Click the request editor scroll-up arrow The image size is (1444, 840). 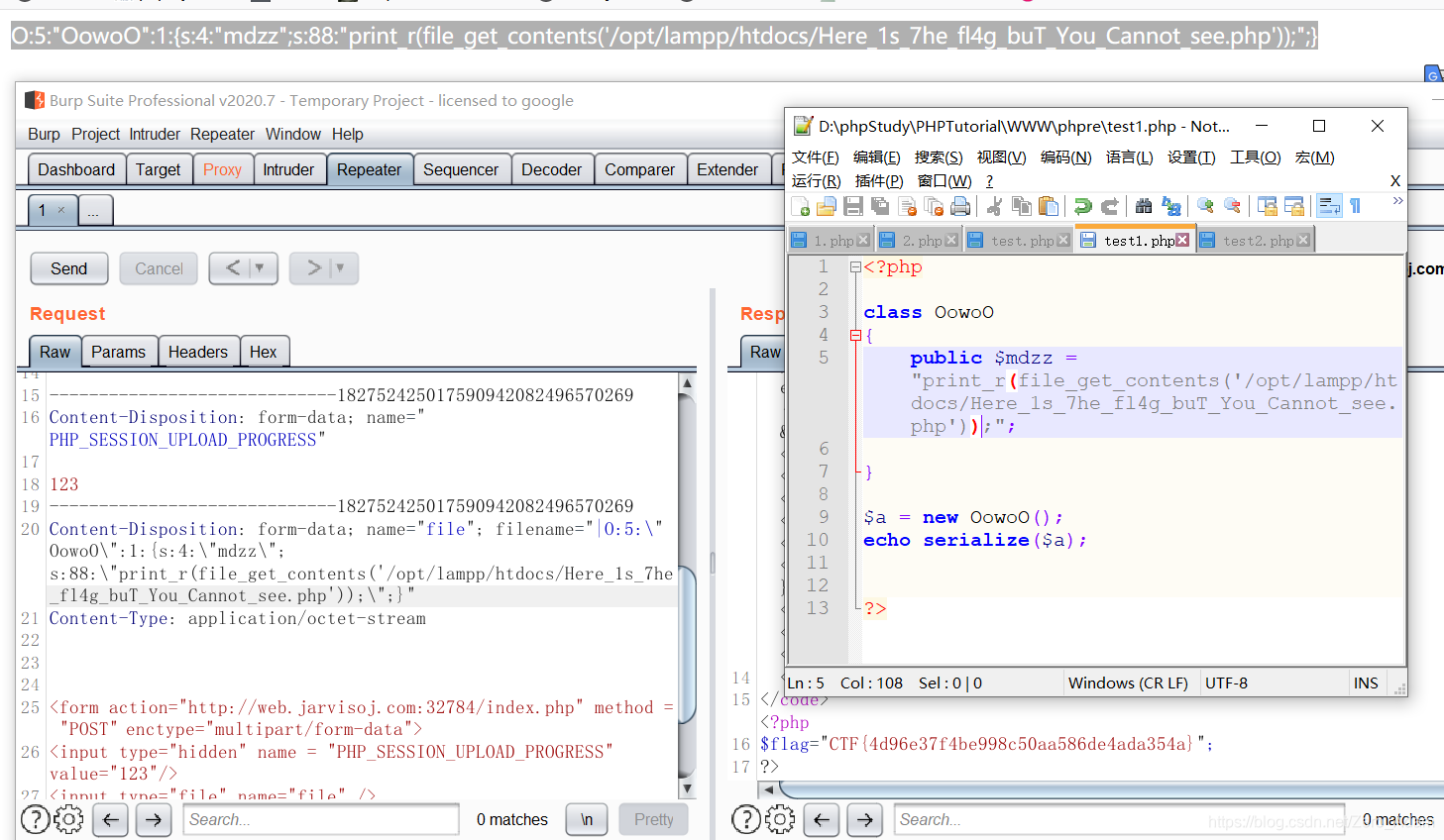coord(687,382)
